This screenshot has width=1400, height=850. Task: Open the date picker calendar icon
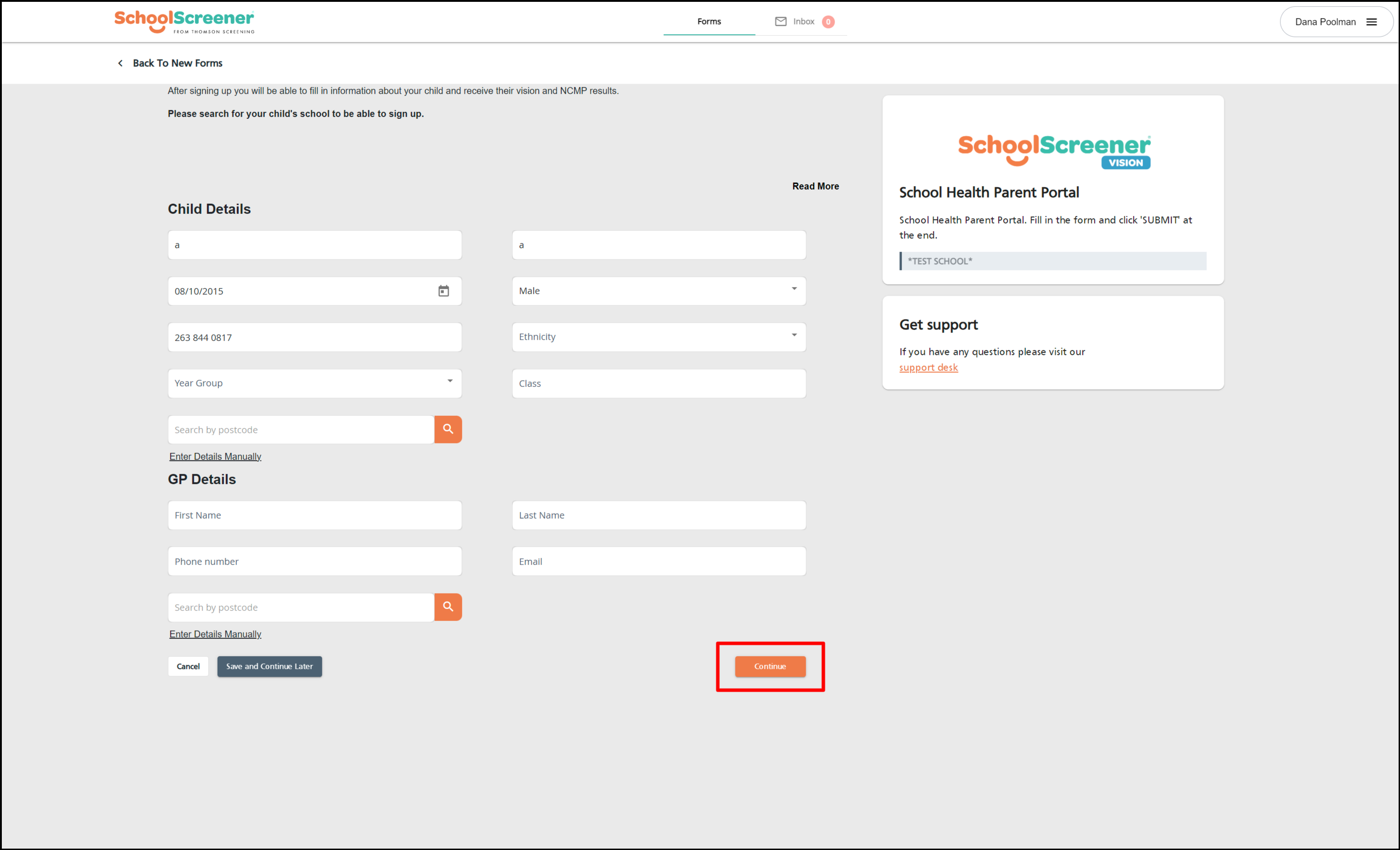pyautogui.click(x=443, y=291)
